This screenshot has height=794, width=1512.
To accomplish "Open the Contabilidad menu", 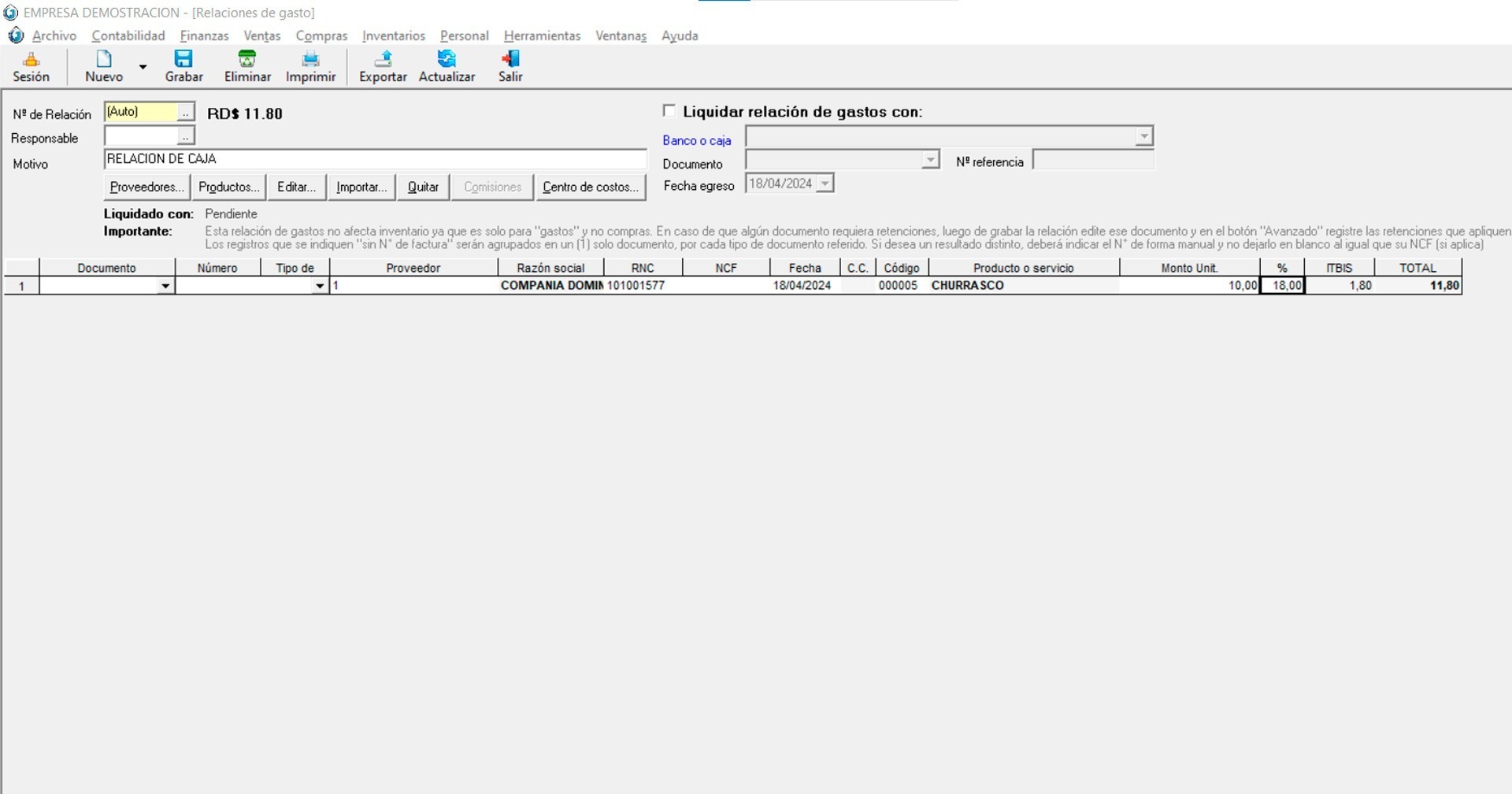I will coord(128,35).
